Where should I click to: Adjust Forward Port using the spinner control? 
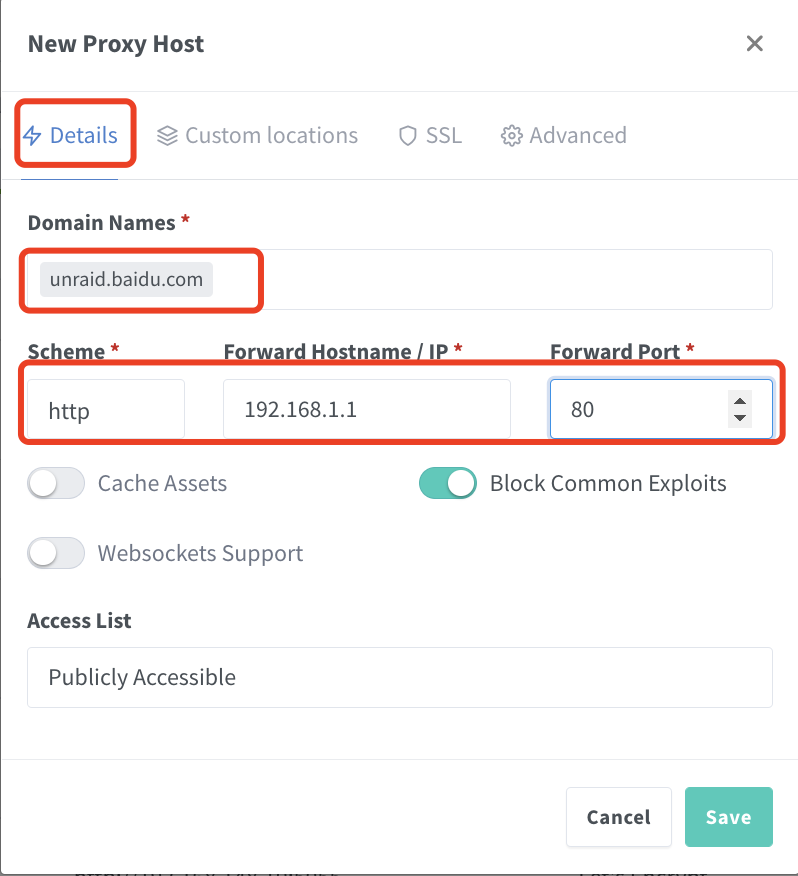click(x=739, y=409)
